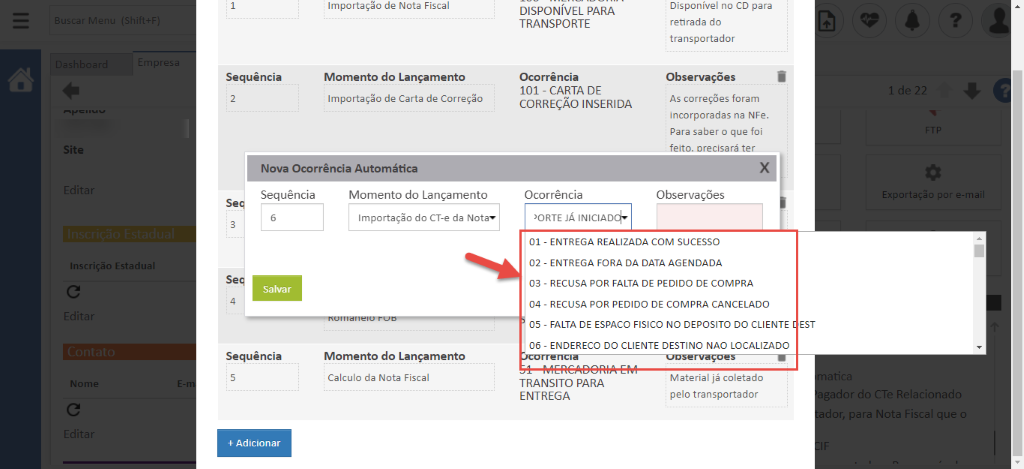The height and width of the screenshot is (469, 1024).
Task: Refresh the Contato list
Action: [74, 410]
